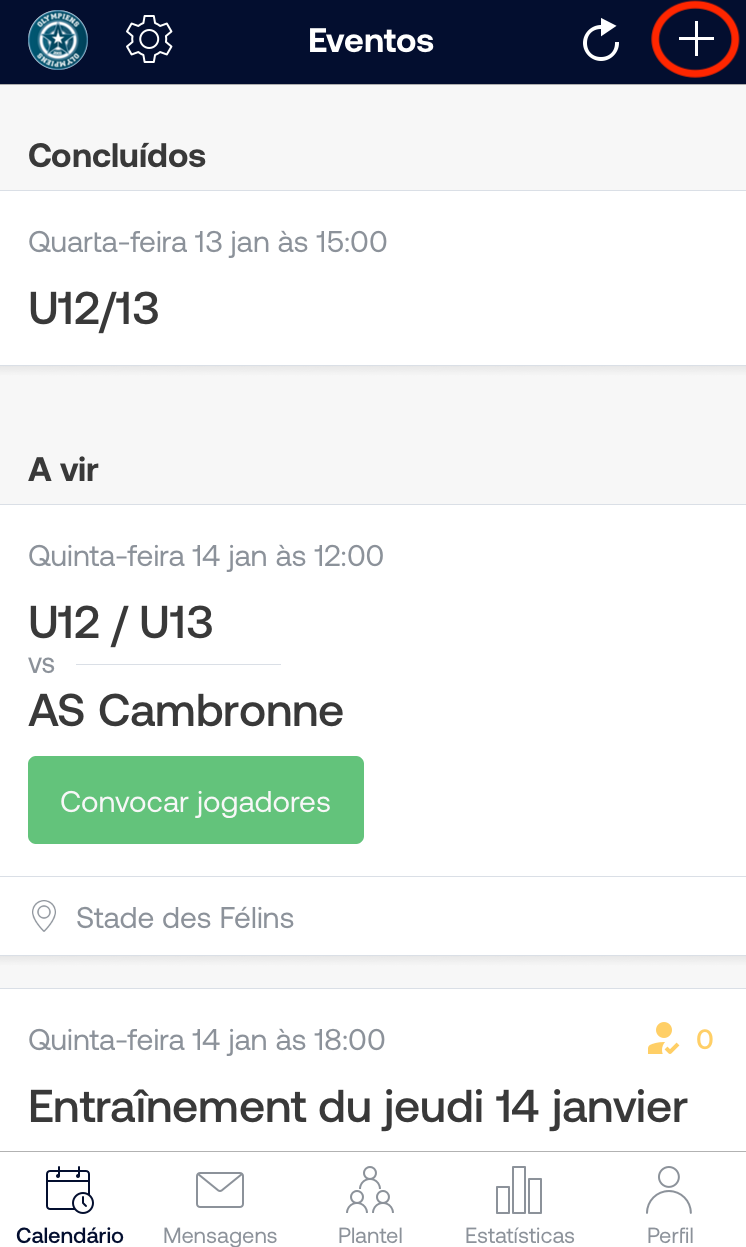The width and height of the screenshot is (746, 1247).
Task: Go to the Perfil tab
Action: point(669,1203)
